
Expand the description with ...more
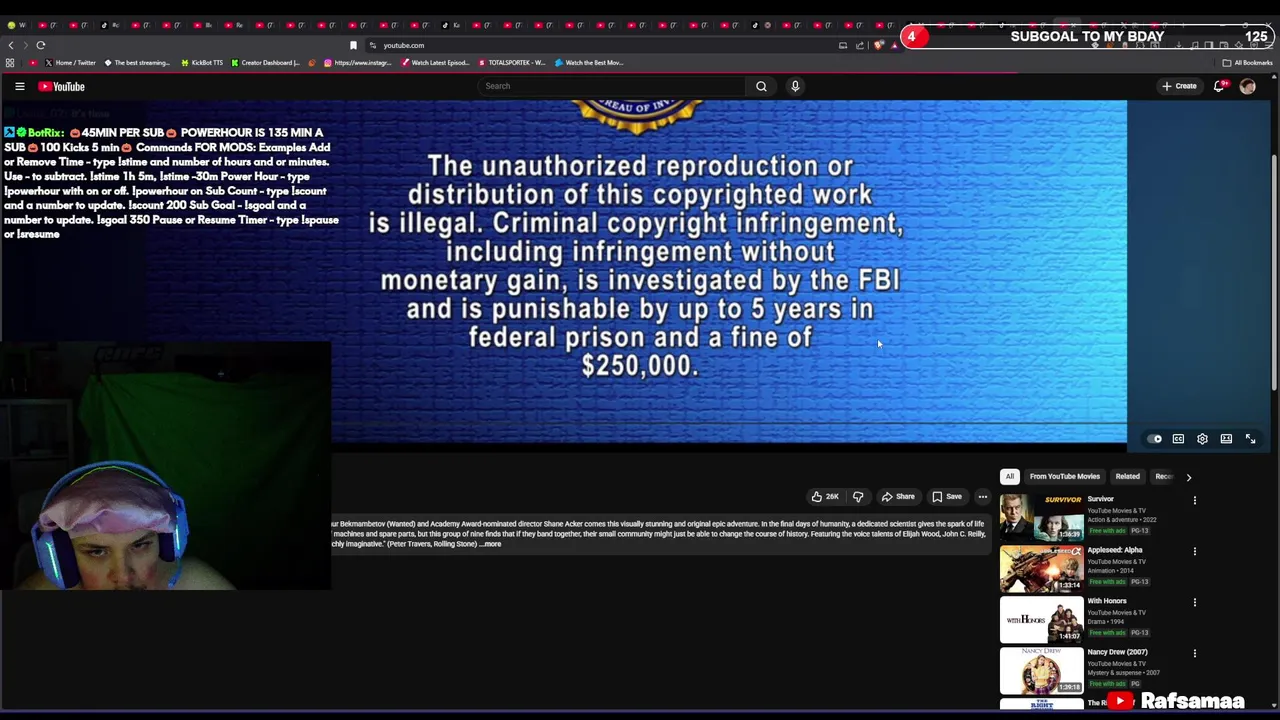pos(491,544)
